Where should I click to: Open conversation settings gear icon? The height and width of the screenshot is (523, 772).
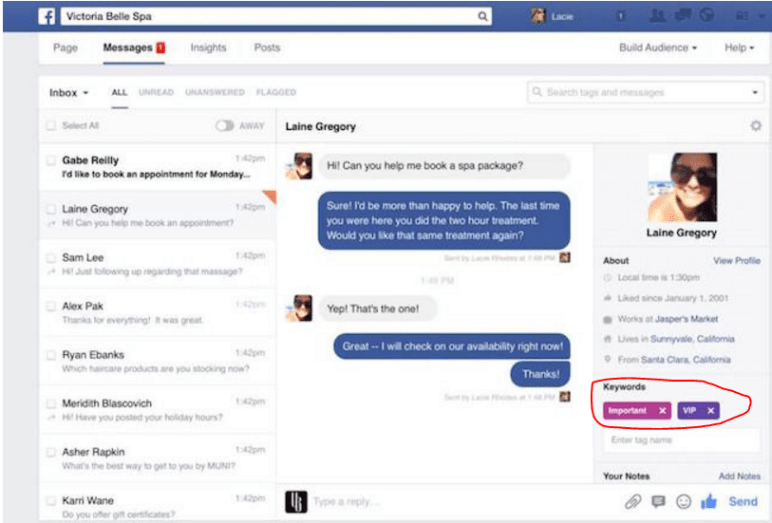tap(756, 127)
